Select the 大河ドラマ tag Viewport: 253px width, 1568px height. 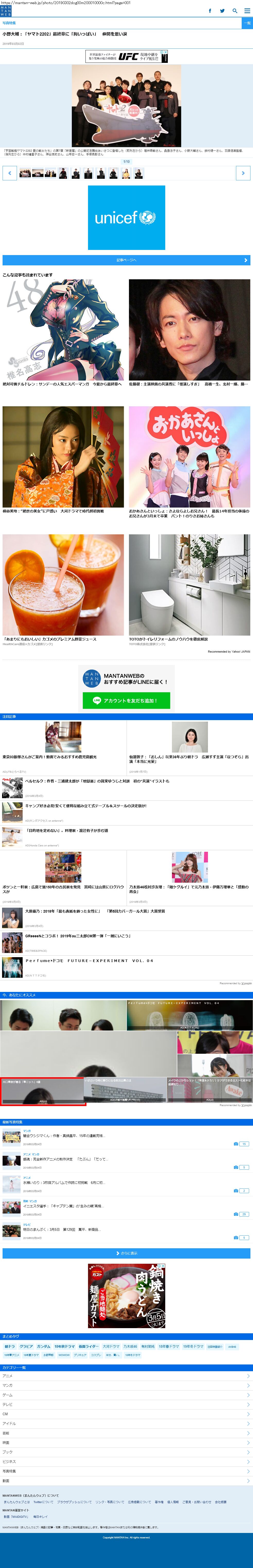pyautogui.click(x=111, y=1346)
